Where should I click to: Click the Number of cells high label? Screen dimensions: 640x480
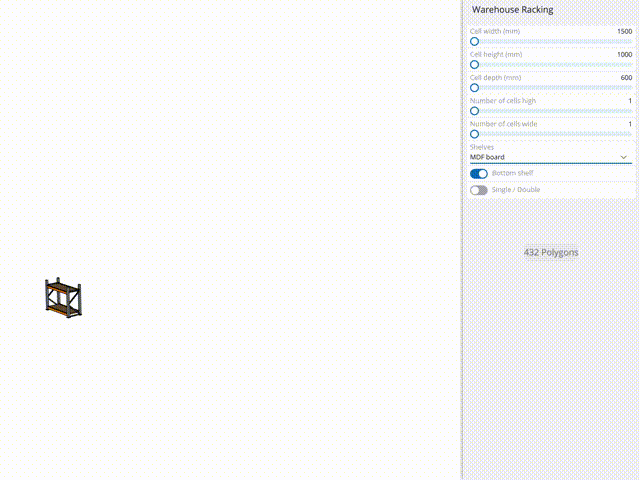coord(503,101)
